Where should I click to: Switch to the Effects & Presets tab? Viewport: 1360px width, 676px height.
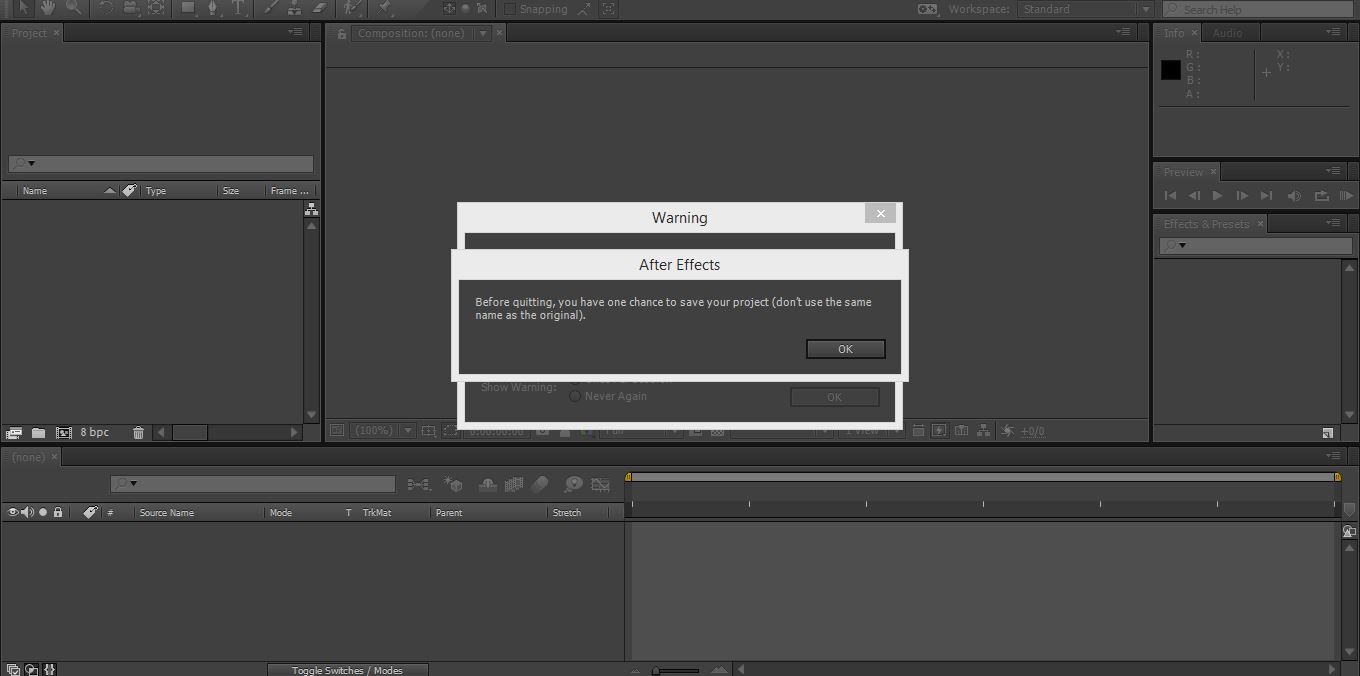[x=1206, y=224]
